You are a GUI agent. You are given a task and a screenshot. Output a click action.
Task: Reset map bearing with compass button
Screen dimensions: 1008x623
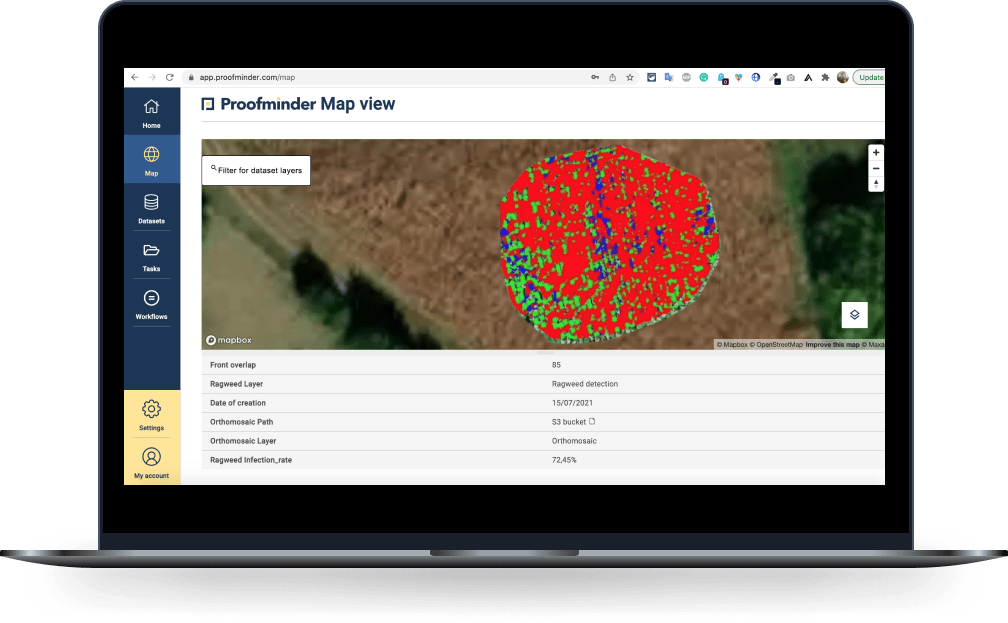click(x=876, y=184)
